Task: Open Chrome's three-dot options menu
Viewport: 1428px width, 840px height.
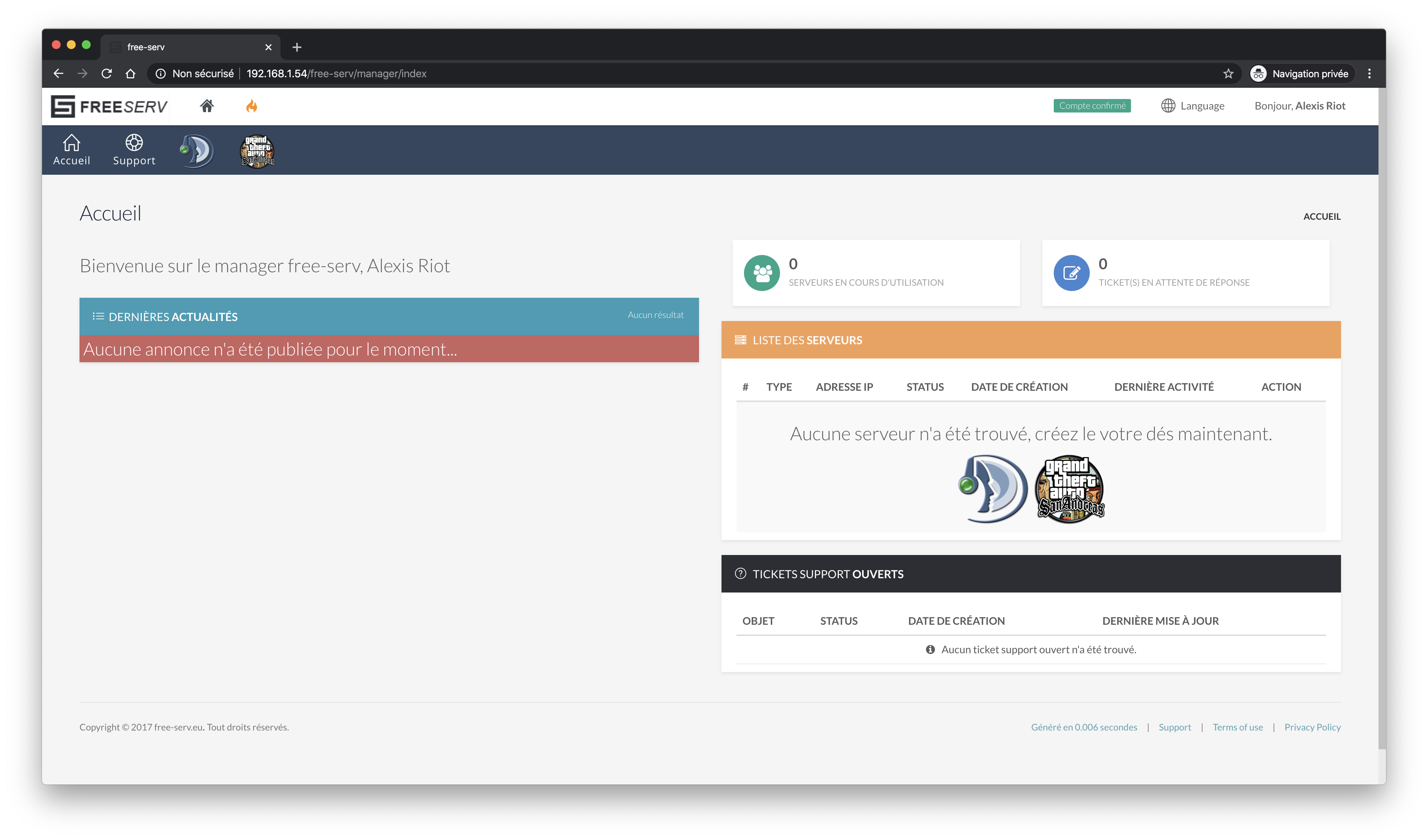Action: (1369, 73)
